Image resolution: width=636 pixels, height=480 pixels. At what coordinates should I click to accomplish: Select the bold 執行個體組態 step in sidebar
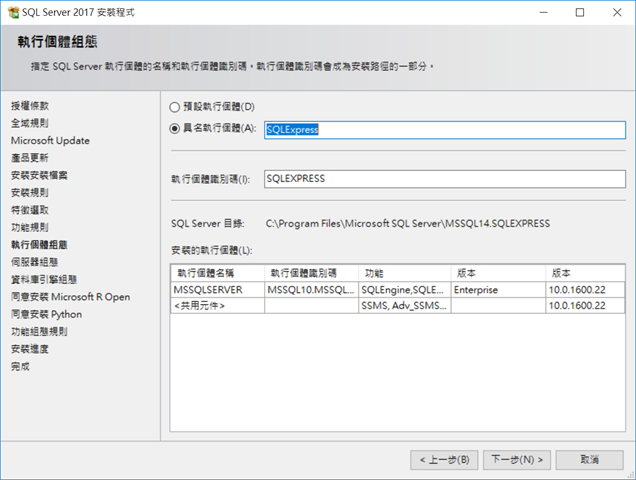pyautogui.click(x=39, y=245)
